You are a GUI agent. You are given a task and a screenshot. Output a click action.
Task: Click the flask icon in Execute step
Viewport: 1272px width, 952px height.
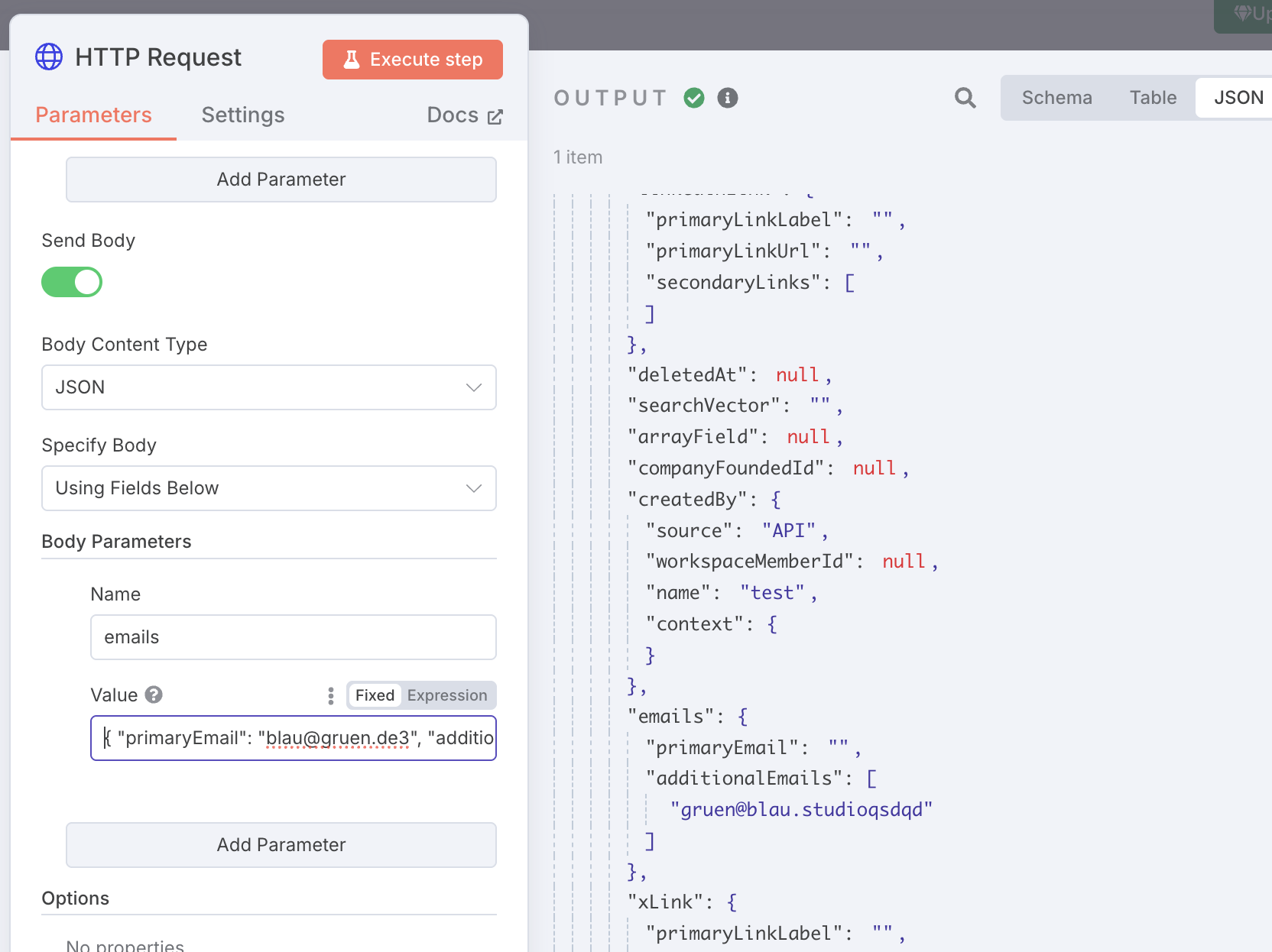pos(352,60)
